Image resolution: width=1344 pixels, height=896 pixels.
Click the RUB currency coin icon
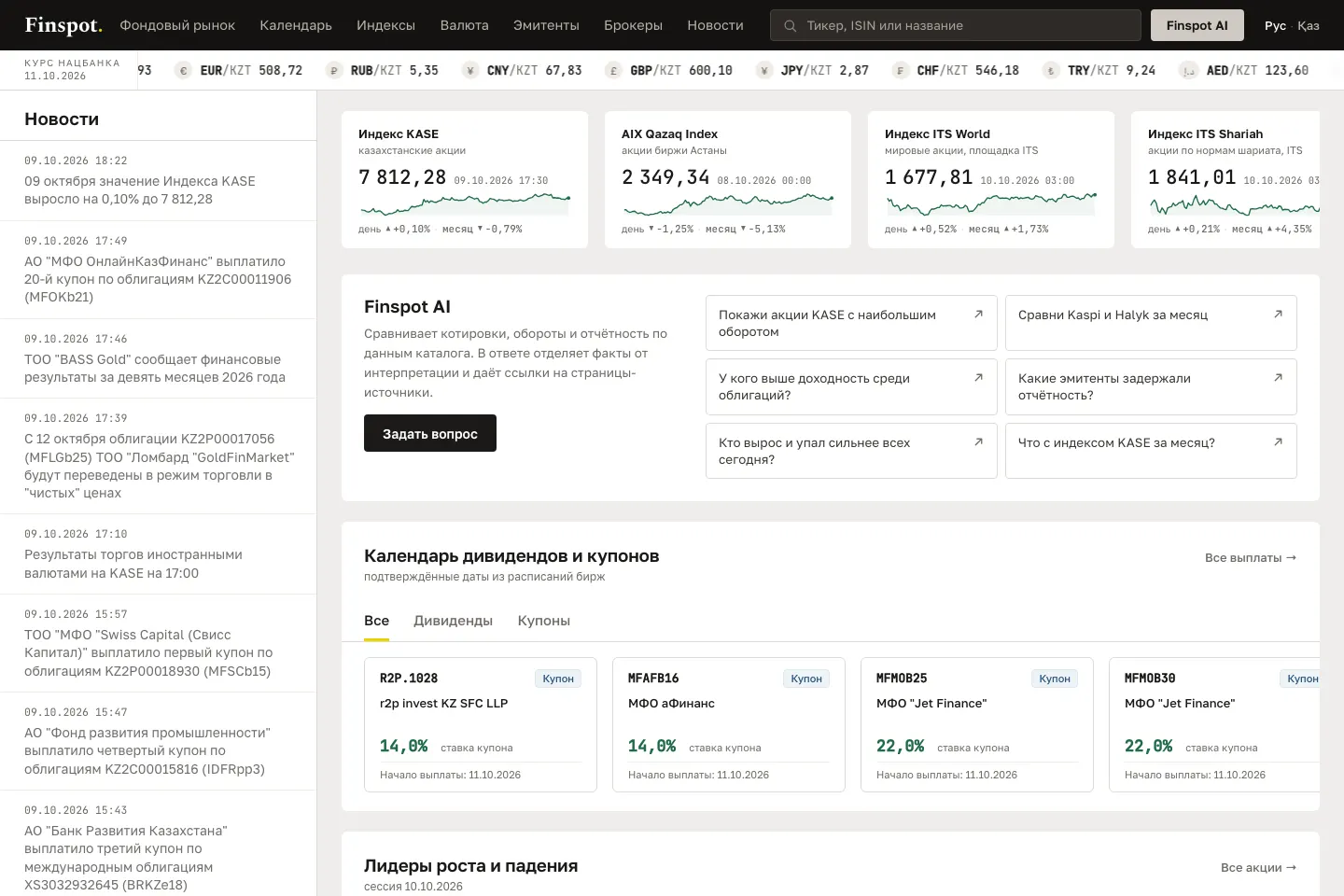333,71
